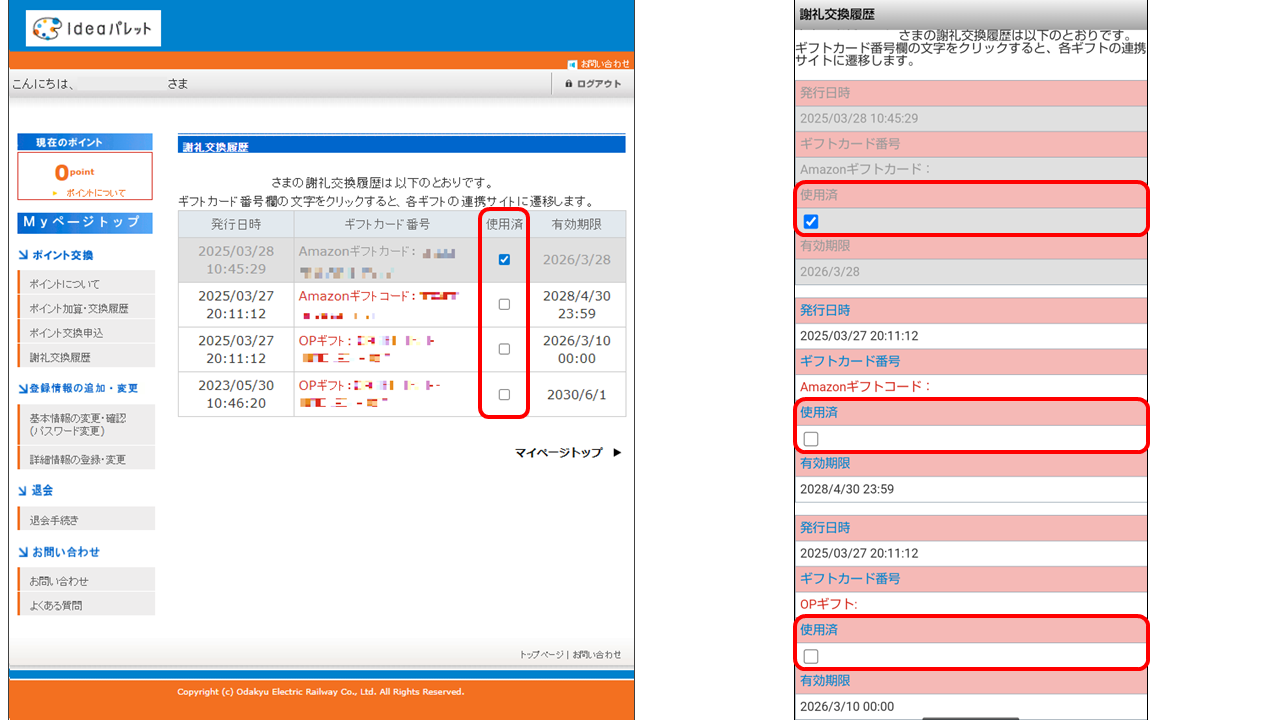
Task: Toggle checked 使用済 box in mobile view
Action: tap(811, 222)
